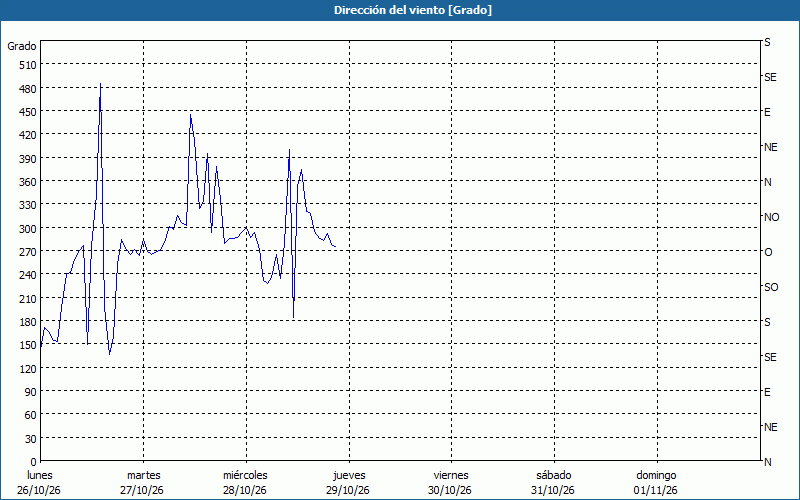The height and width of the screenshot is (500, 800).
Task: Select the domingo day label
Action: pyautogui.click(x=656, y=475)
